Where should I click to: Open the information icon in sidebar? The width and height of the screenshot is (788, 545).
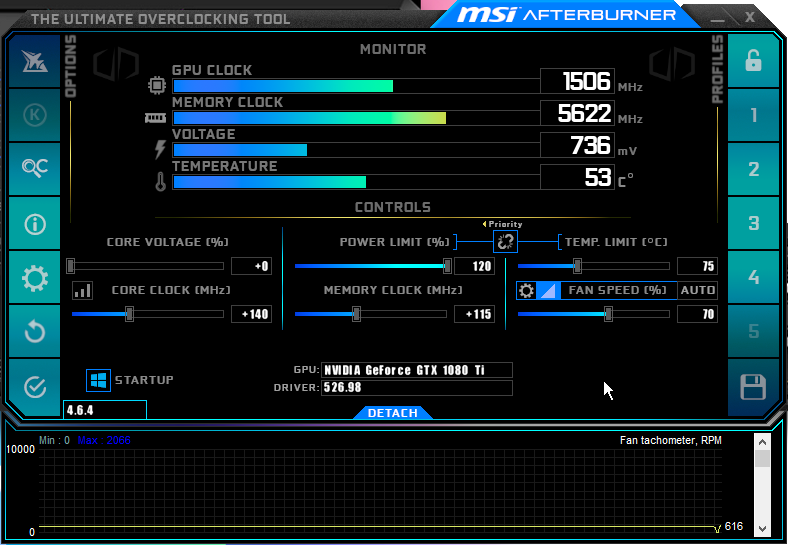(34, 224)
